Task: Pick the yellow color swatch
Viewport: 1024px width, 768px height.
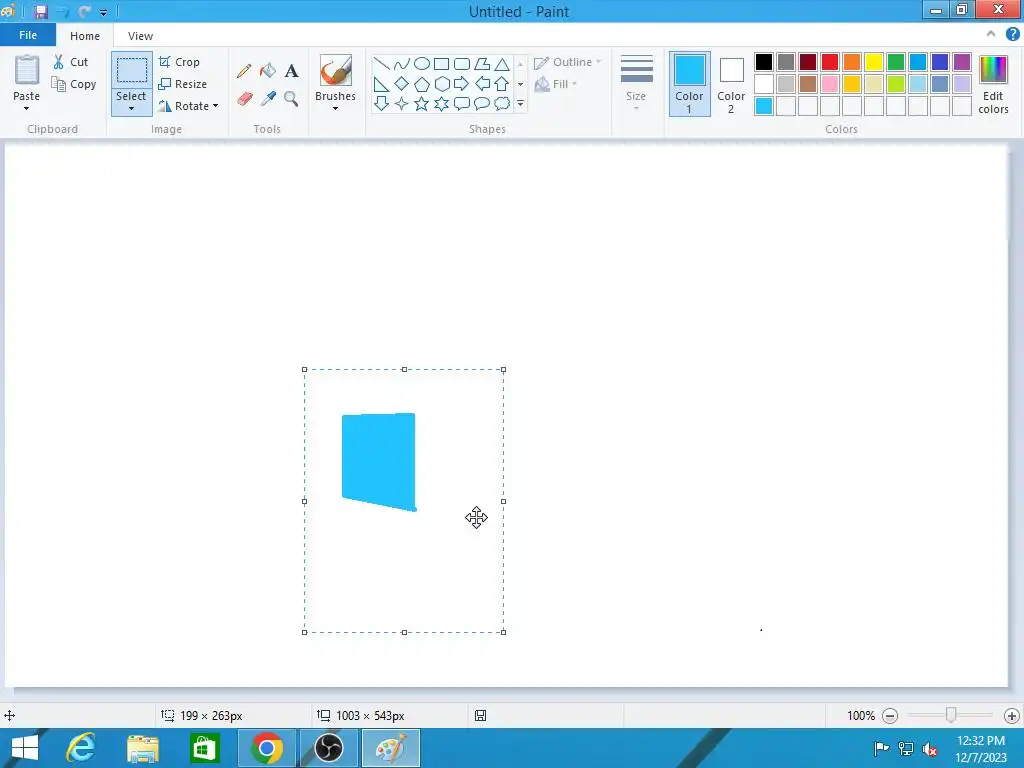Action: click(874, 62)
